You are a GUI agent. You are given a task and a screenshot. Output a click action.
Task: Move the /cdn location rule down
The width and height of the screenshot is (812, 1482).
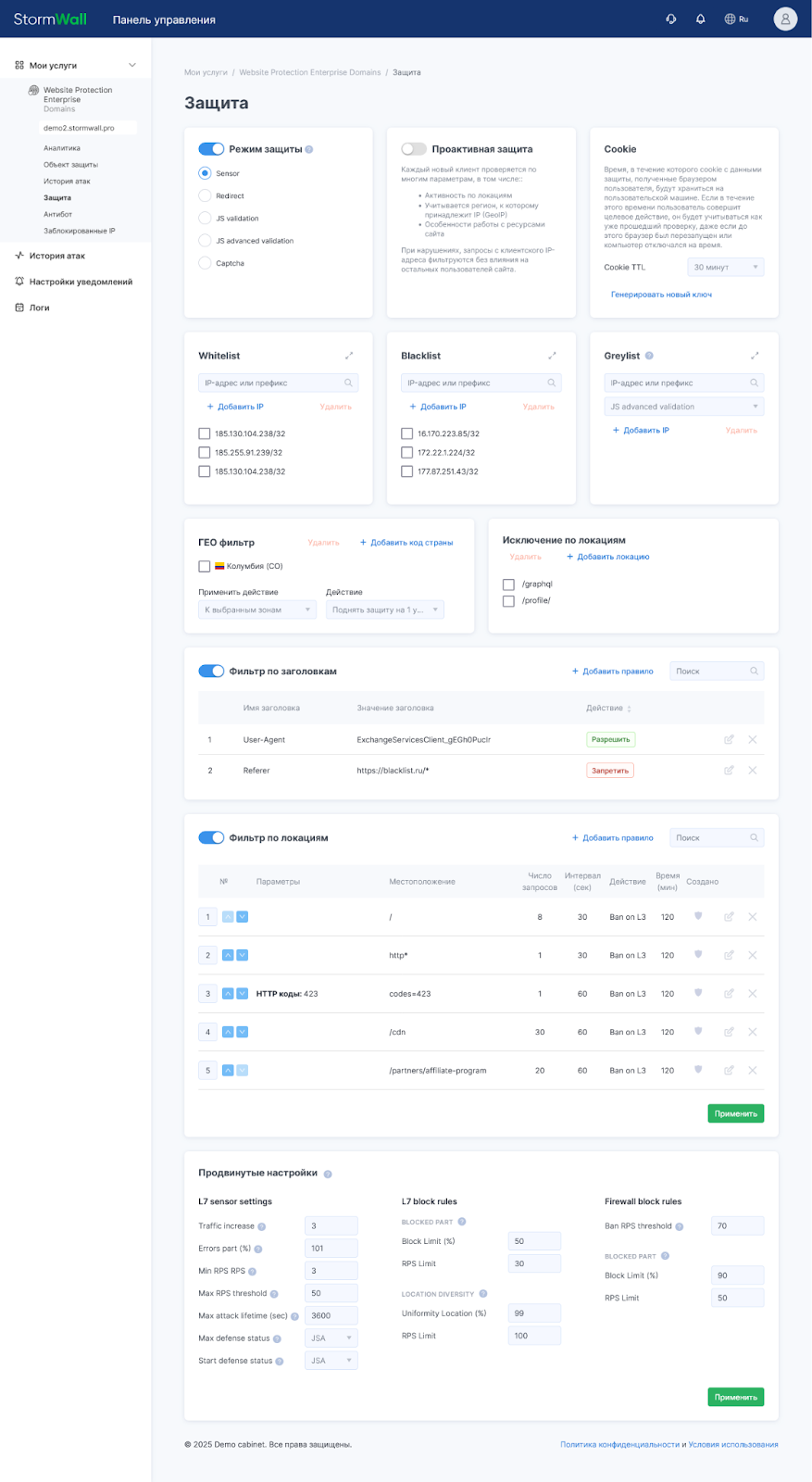242,1032
